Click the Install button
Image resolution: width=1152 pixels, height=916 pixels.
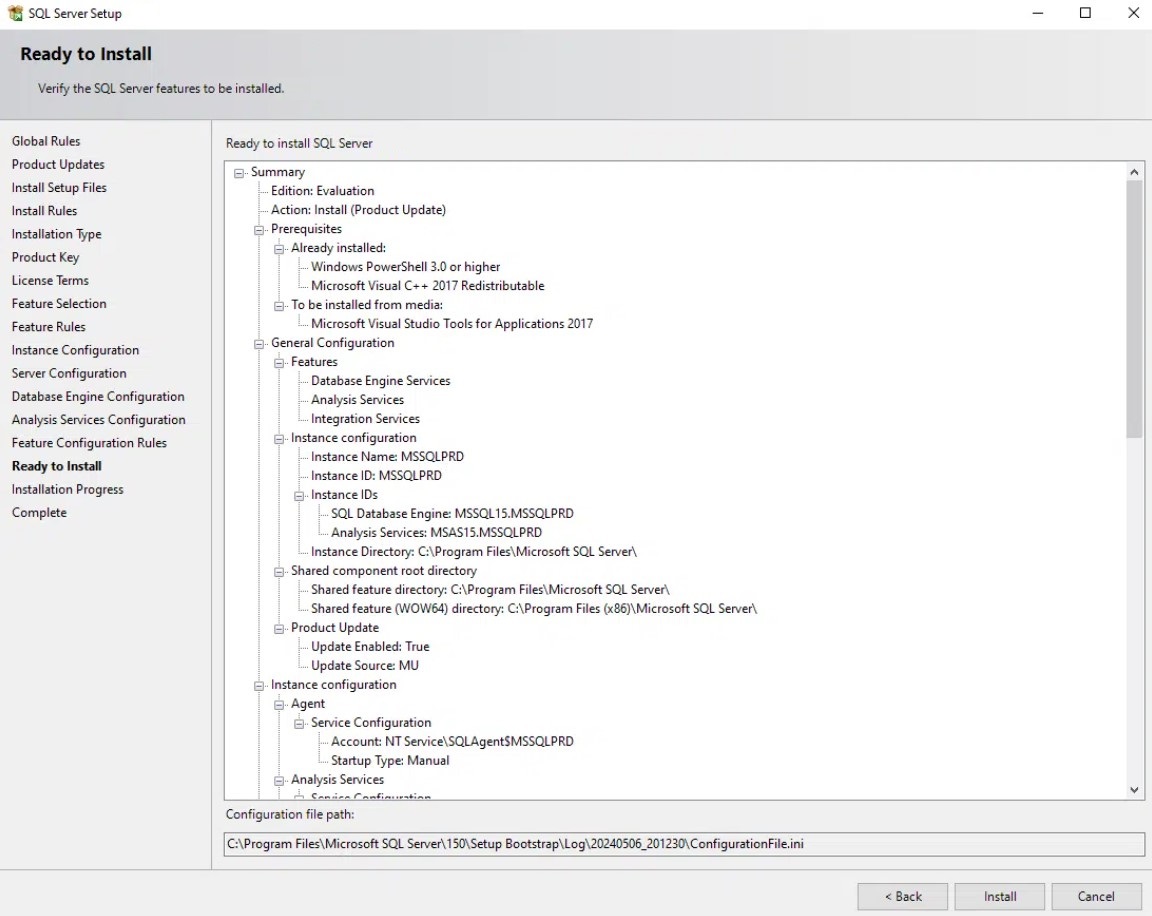[1000, 896]
